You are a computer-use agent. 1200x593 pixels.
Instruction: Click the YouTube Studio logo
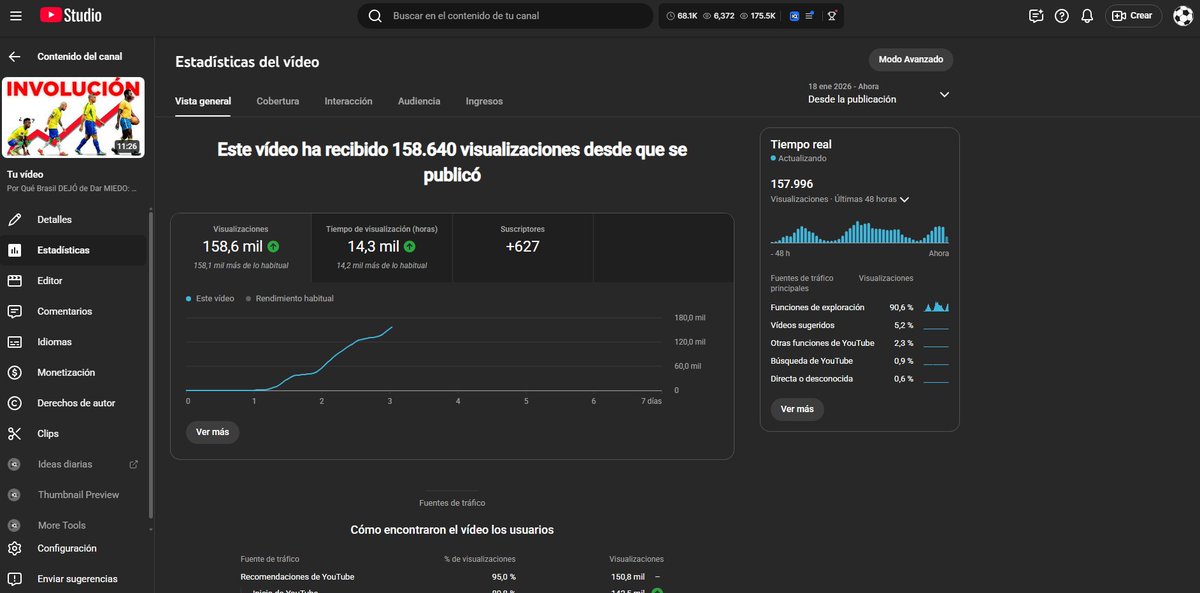[x=71, y=16]
